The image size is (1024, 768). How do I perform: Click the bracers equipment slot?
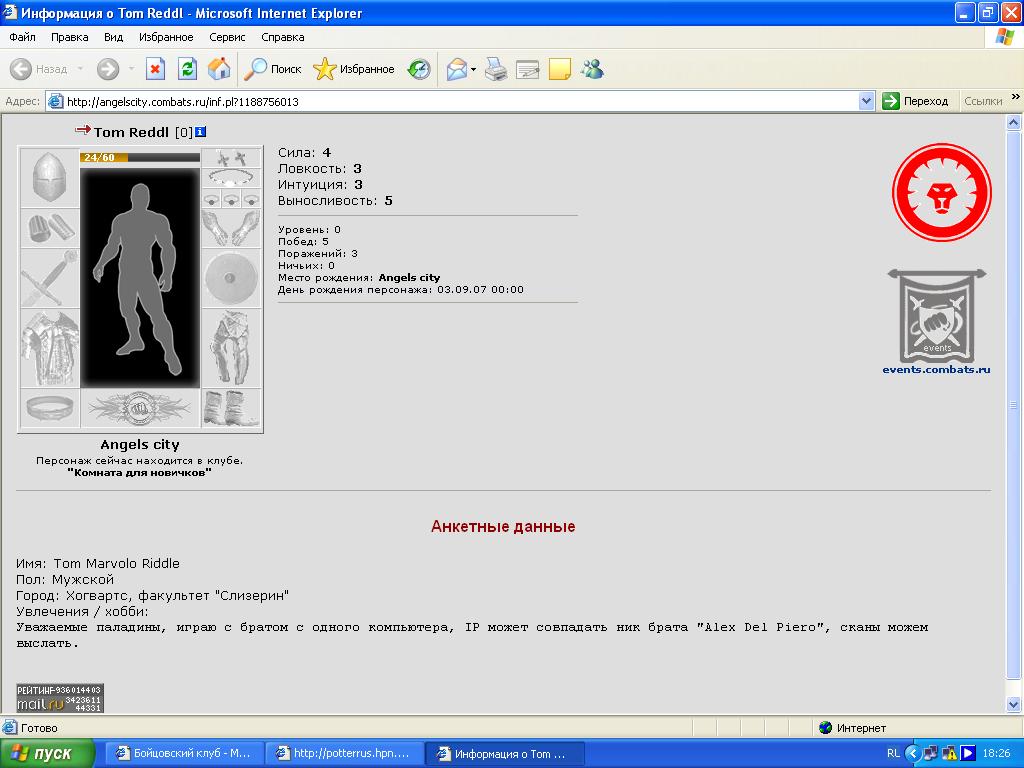pos(50,228)
